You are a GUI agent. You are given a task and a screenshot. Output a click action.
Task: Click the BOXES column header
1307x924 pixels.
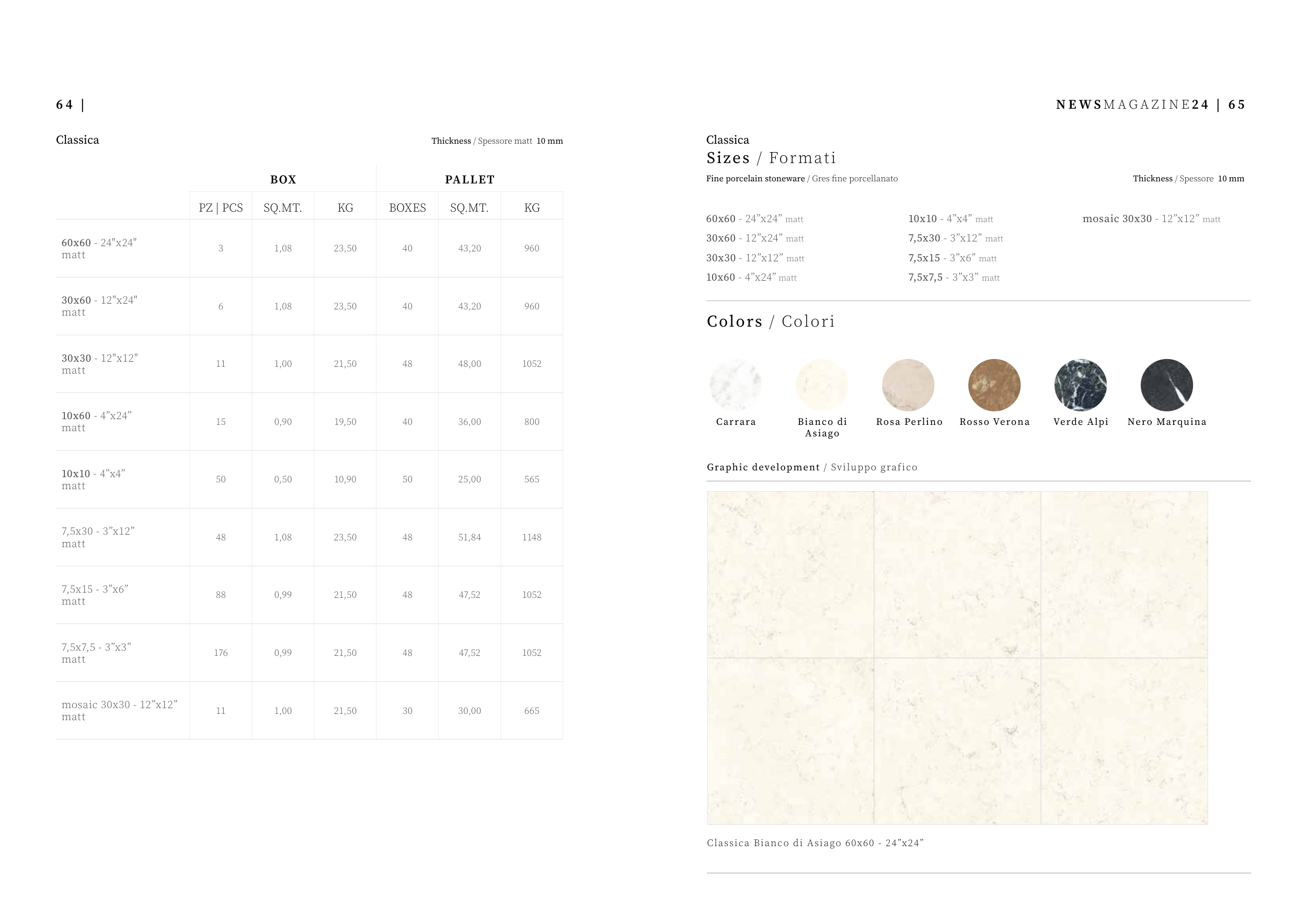408,207
